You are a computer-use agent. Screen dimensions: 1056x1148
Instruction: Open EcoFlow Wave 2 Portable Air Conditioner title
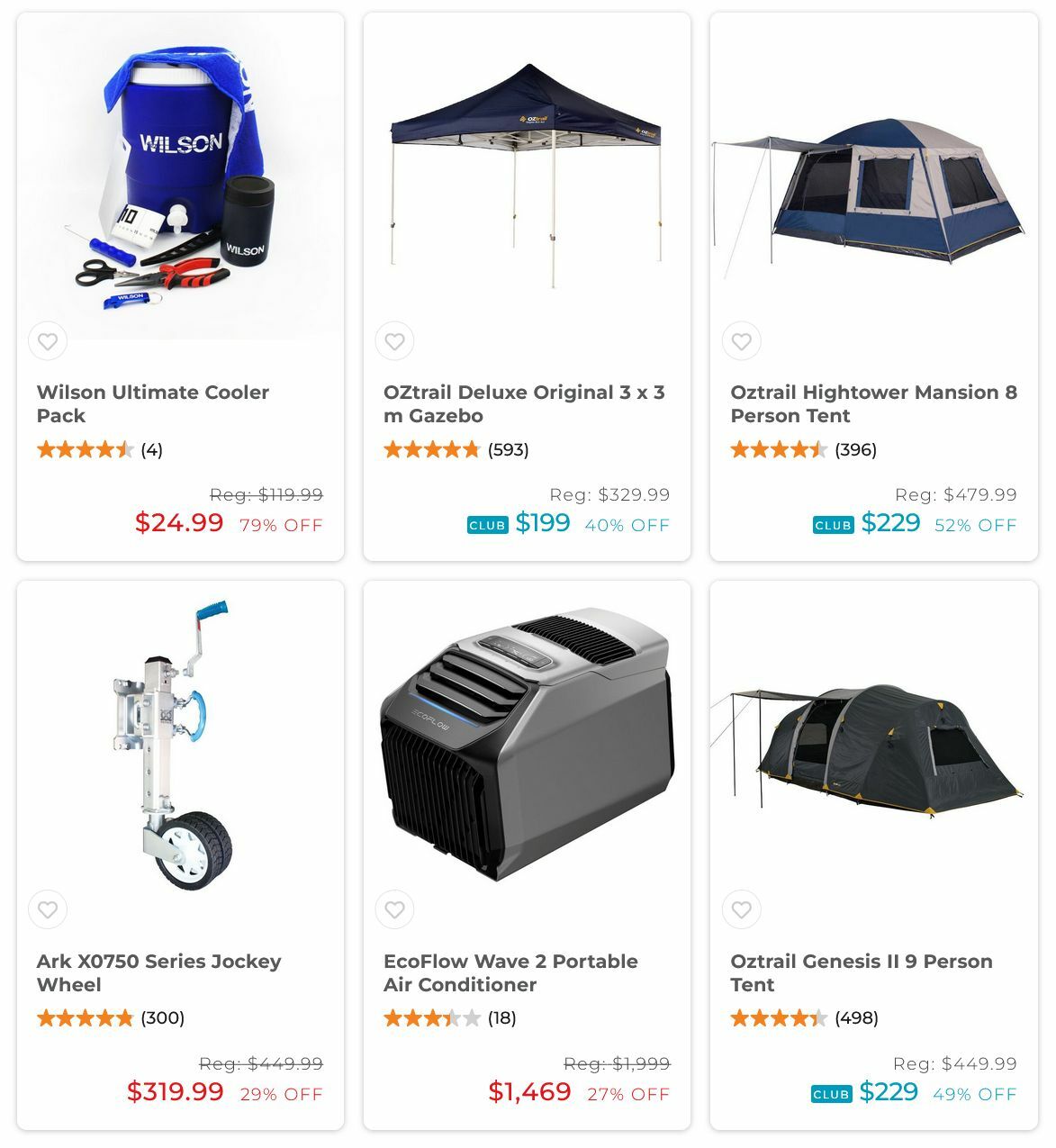pos(510,972)
